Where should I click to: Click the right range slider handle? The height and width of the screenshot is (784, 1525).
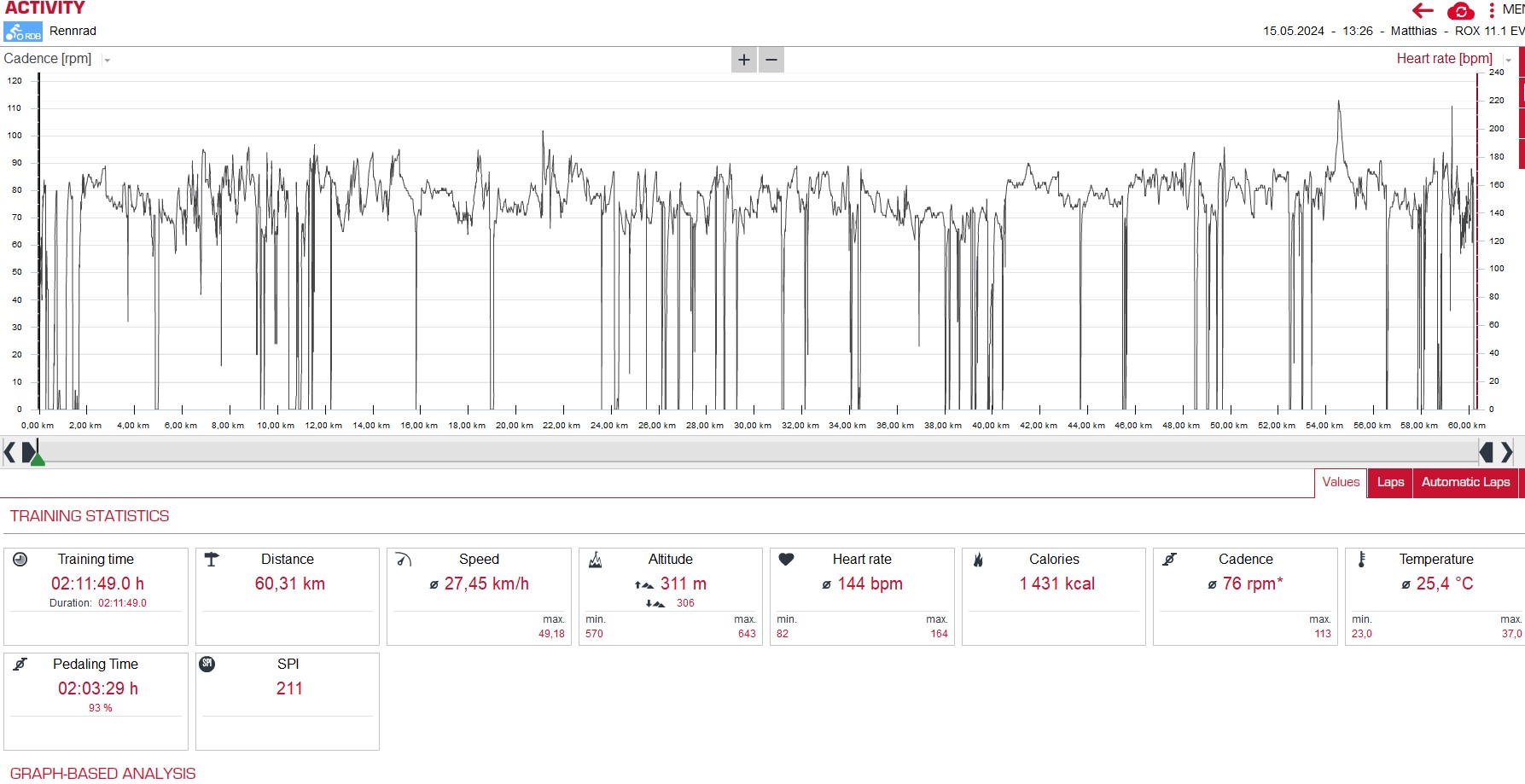click(1486, 452)
